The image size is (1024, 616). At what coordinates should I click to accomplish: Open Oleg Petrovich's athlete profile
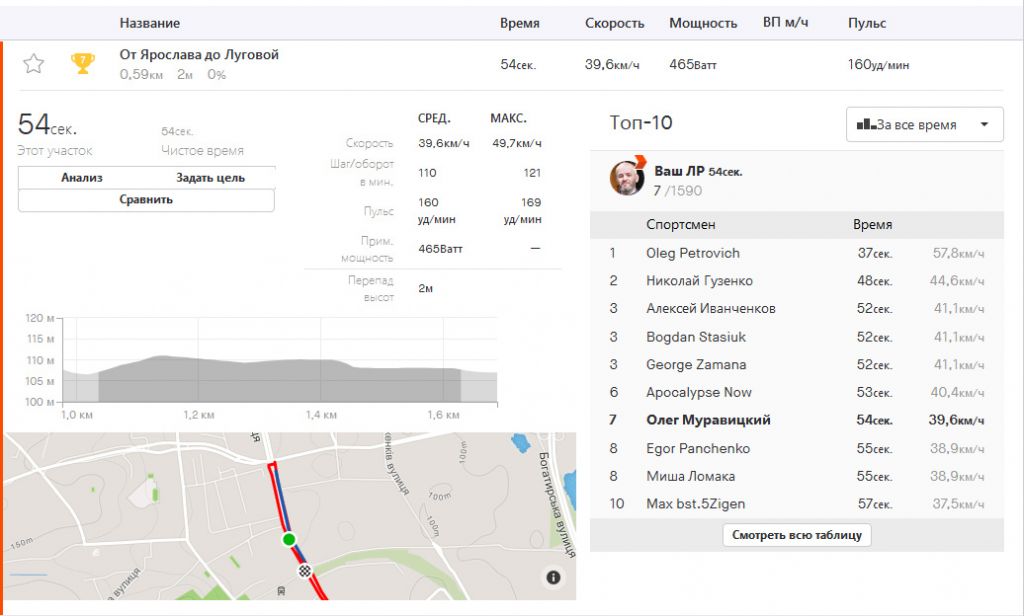(x=692, y=253)
